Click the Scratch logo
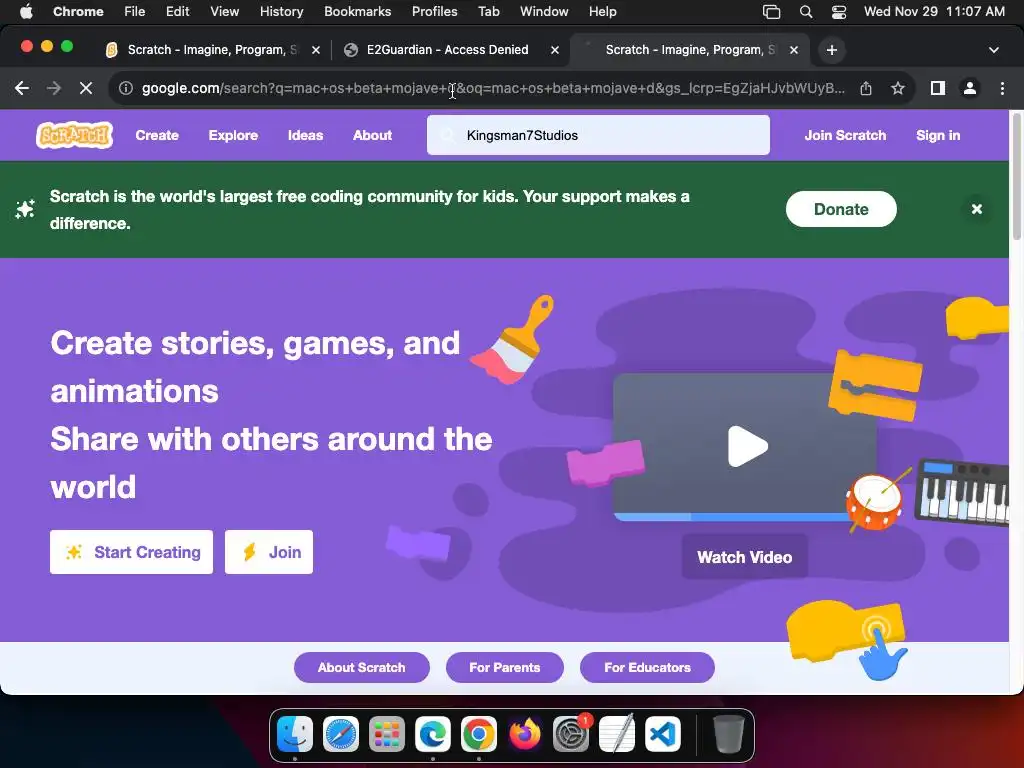Screen dimensions: 1024x768 click(x=74, y=135)
